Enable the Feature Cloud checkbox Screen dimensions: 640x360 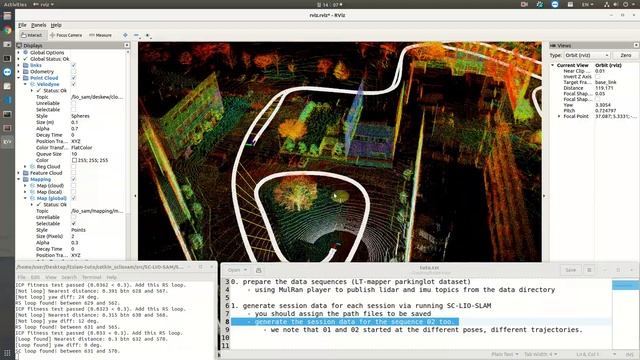pyautogui.click(x=73, y=173)
